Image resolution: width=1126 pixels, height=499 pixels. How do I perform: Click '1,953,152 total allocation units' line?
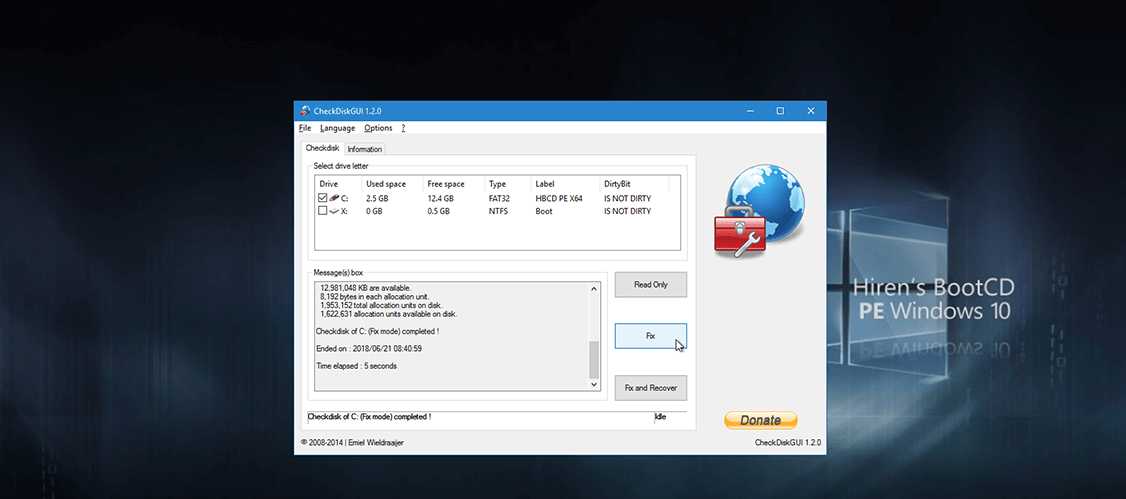(x=381, y=305)
